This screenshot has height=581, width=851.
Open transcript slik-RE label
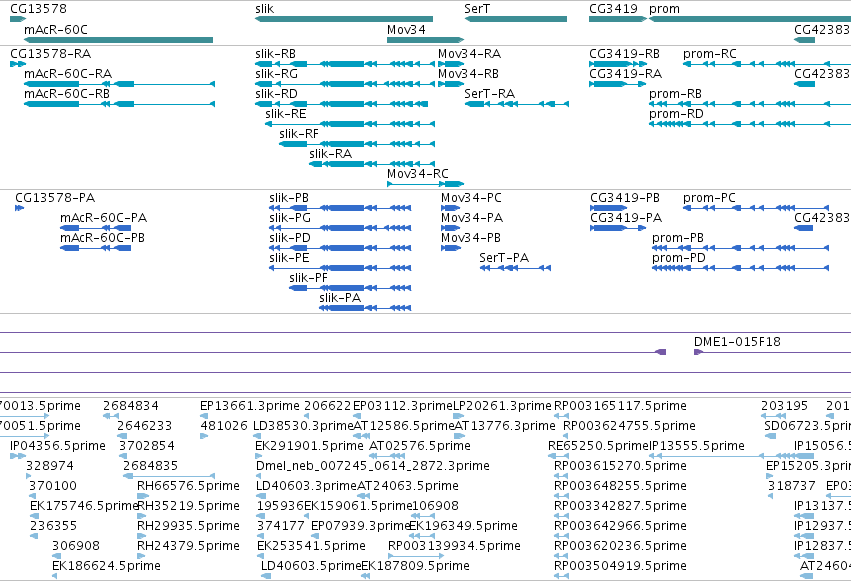pos(286,114)
